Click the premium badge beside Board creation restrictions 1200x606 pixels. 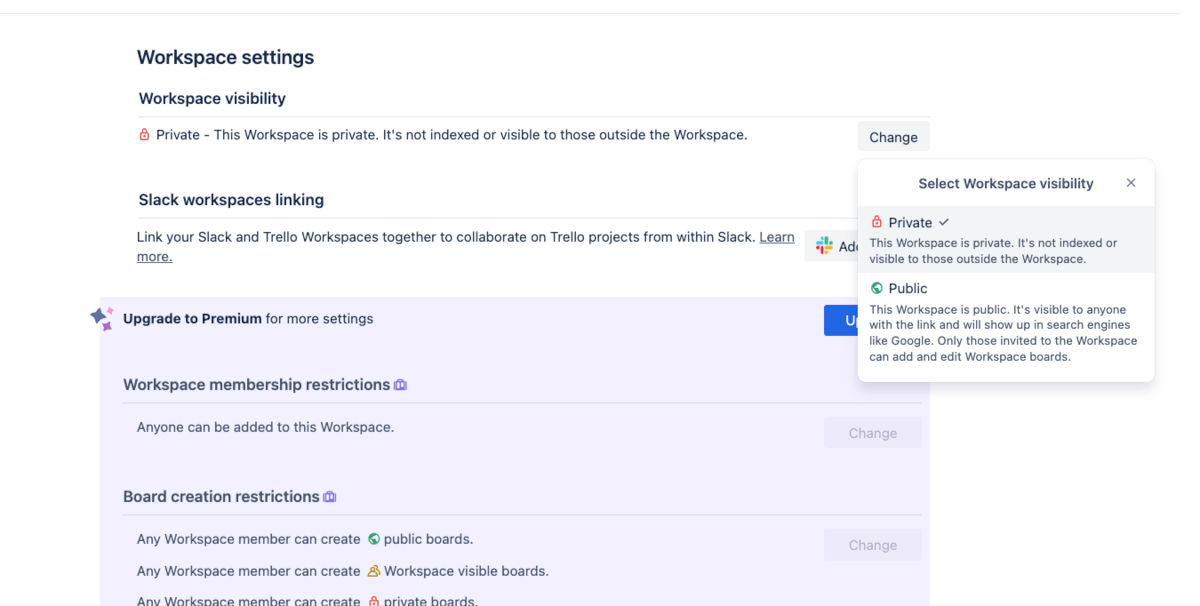tap(330, 497)
